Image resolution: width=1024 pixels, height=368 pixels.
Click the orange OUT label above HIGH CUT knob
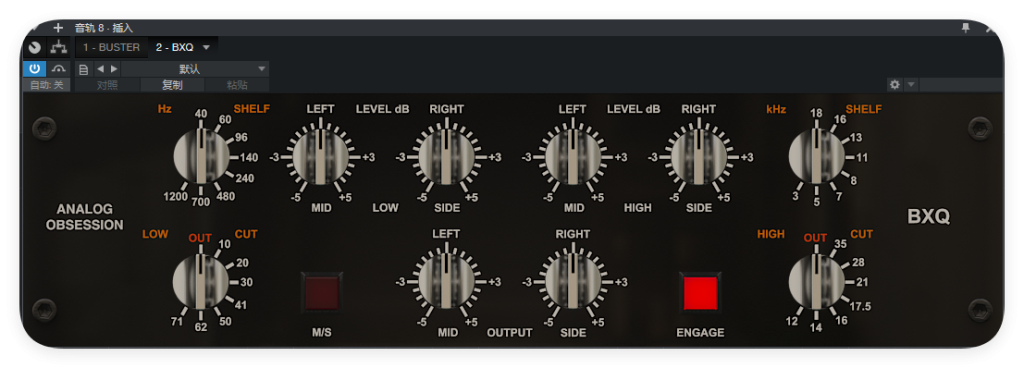[x=816, y=238]
